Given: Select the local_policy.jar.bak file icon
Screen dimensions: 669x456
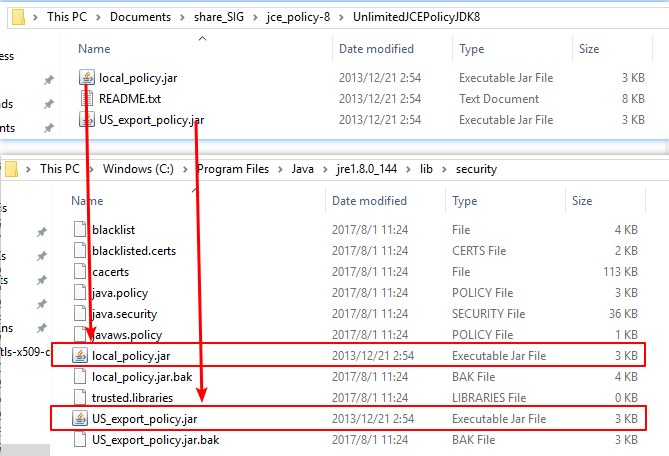Looking at the screenshot, I should (x=80, y=376).
